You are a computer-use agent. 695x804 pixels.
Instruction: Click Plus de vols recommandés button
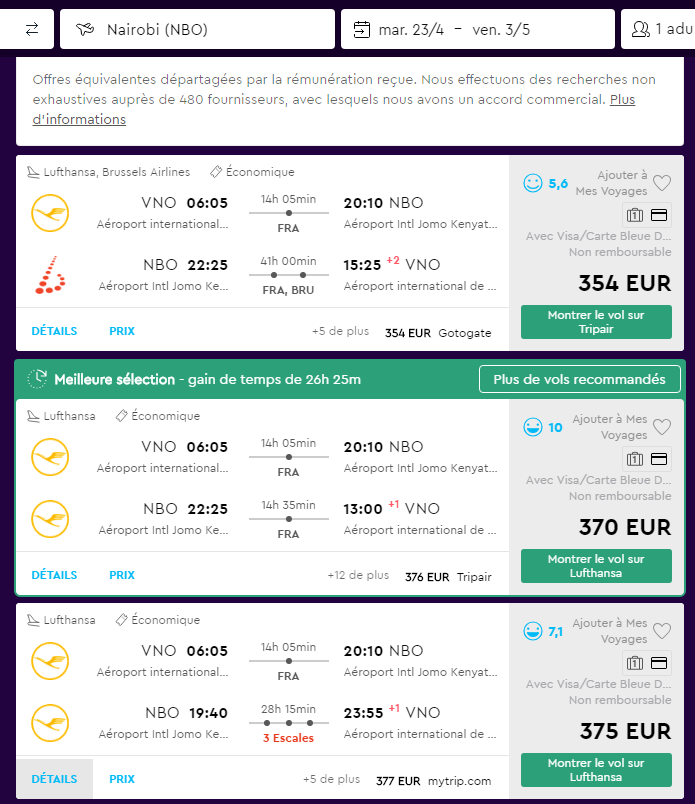pyautogui.click(x=580, y=379)
